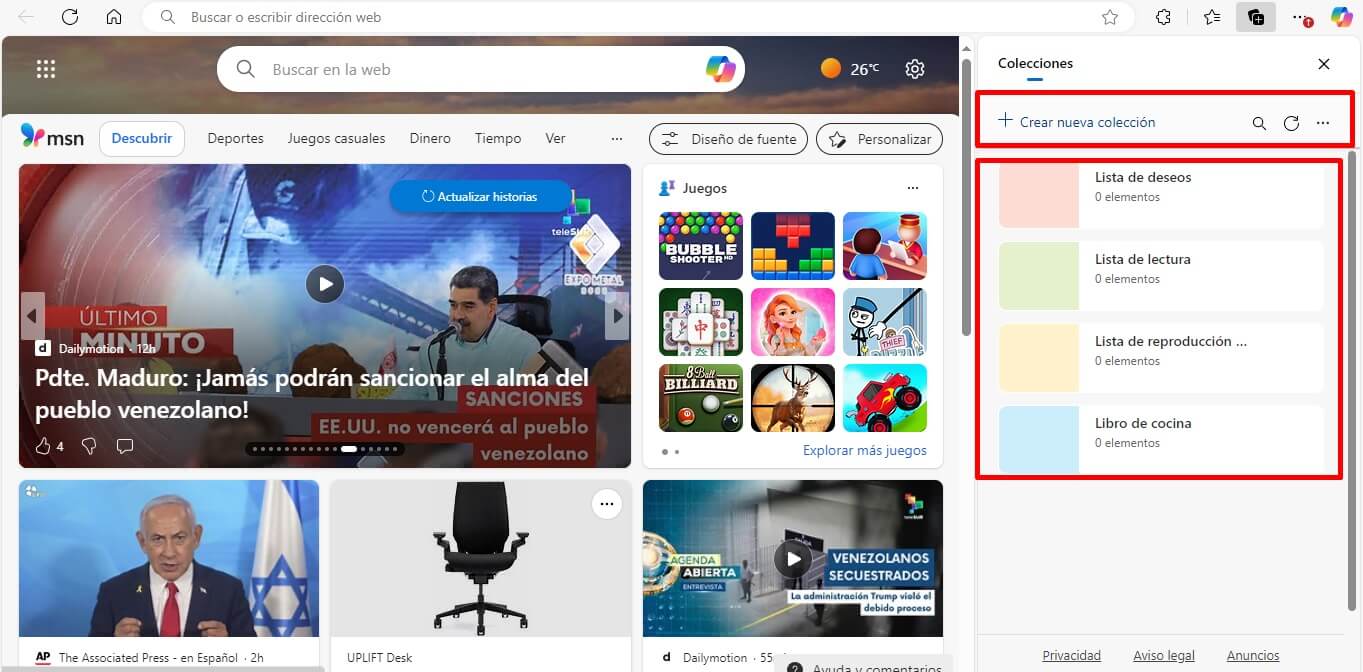The height and width of the screenshot is (672, 1363).
Task: Advance to next story in carousel
Action: coord(618,316)
